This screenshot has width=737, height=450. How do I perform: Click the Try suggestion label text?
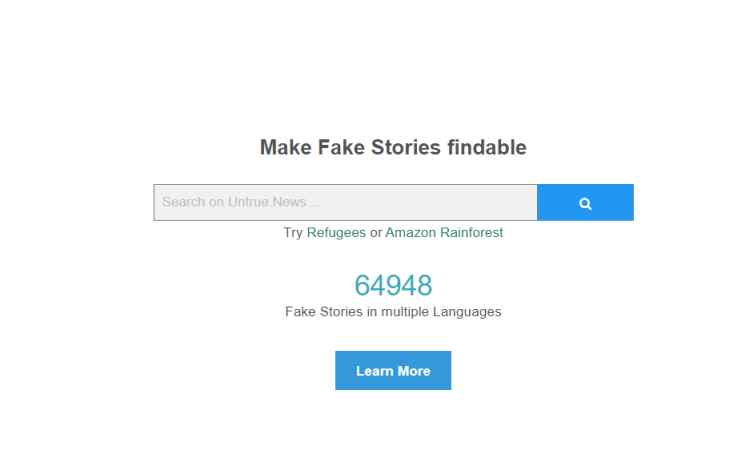tap(293, 232)
